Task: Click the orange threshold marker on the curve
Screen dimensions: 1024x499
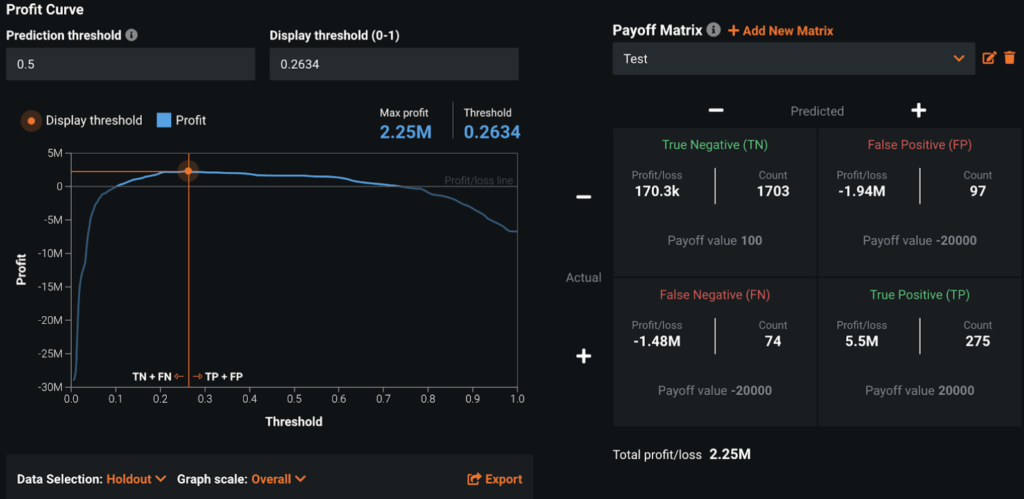Action: (188, 172)
